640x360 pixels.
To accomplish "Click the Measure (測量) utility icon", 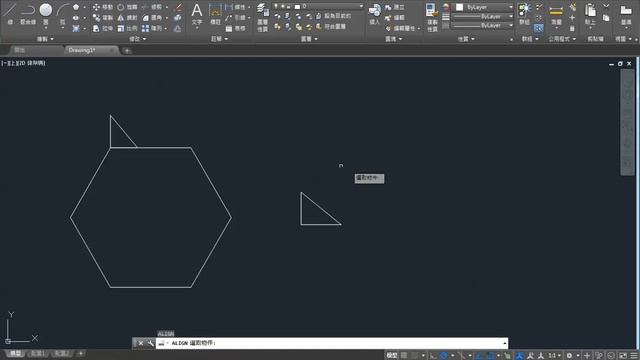I will pyautogui.click(x=556, y=13).
